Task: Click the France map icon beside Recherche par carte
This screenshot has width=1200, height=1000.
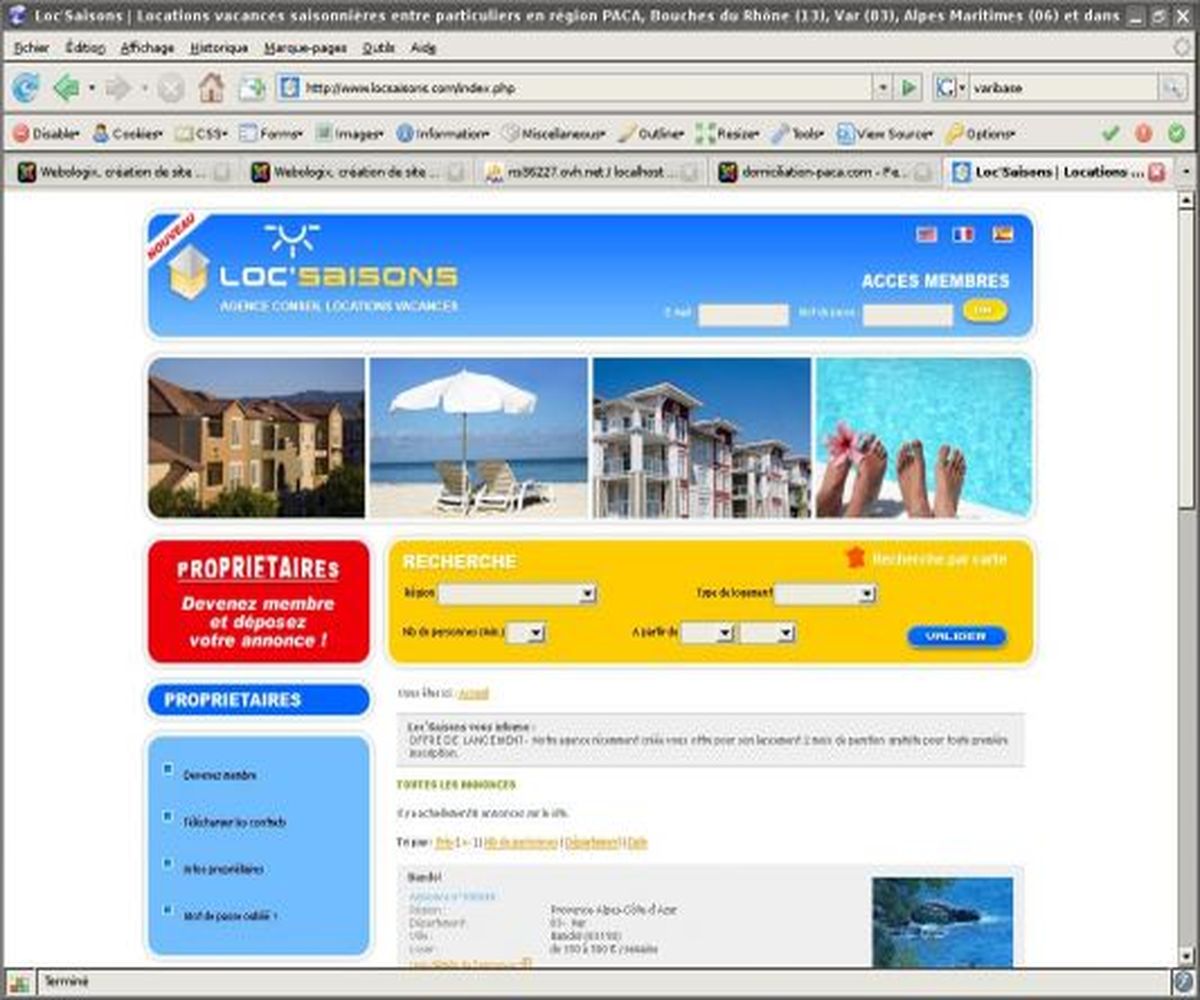Action: point(855,557)
